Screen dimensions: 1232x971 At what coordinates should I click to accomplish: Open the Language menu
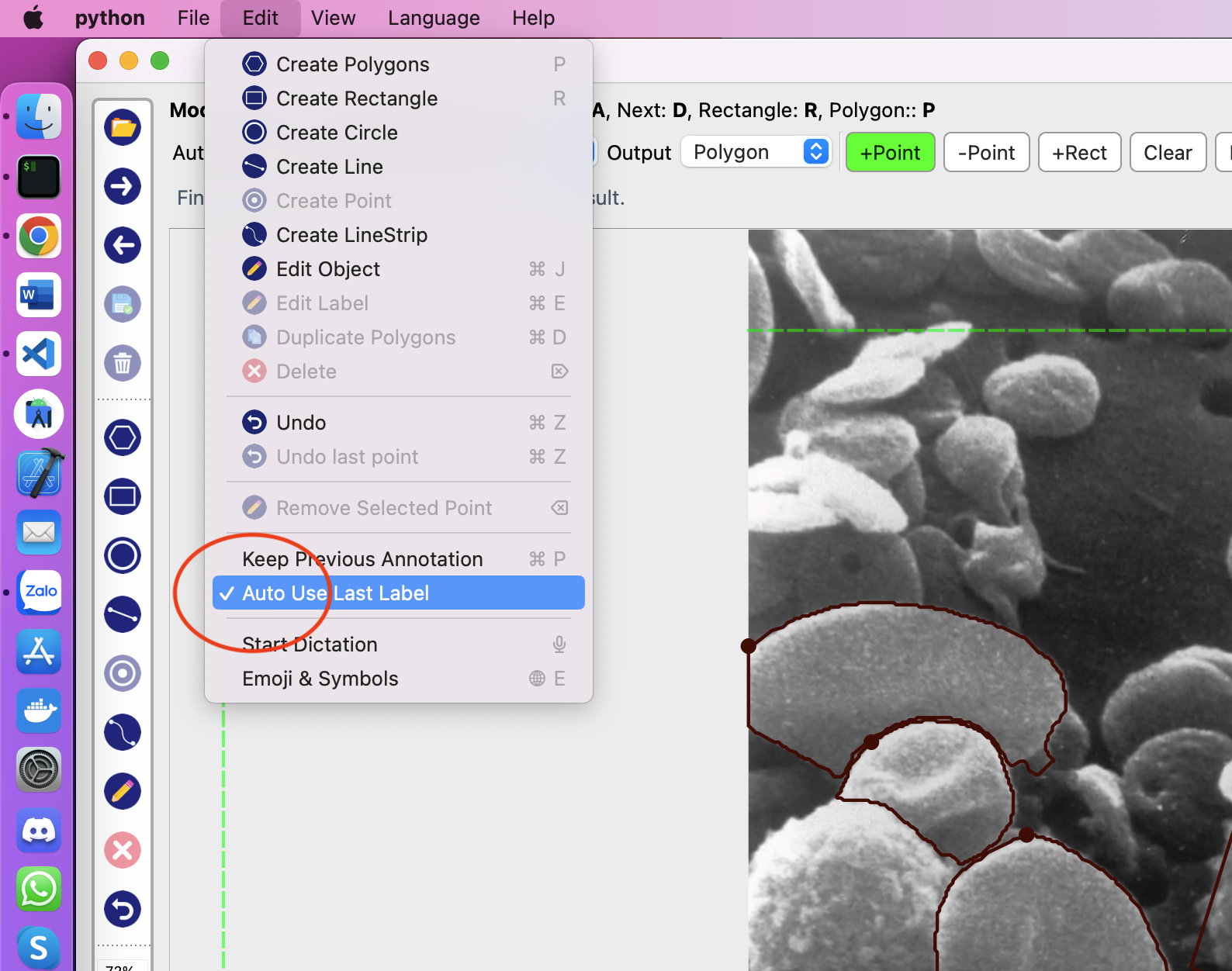[x=434, y=18]
